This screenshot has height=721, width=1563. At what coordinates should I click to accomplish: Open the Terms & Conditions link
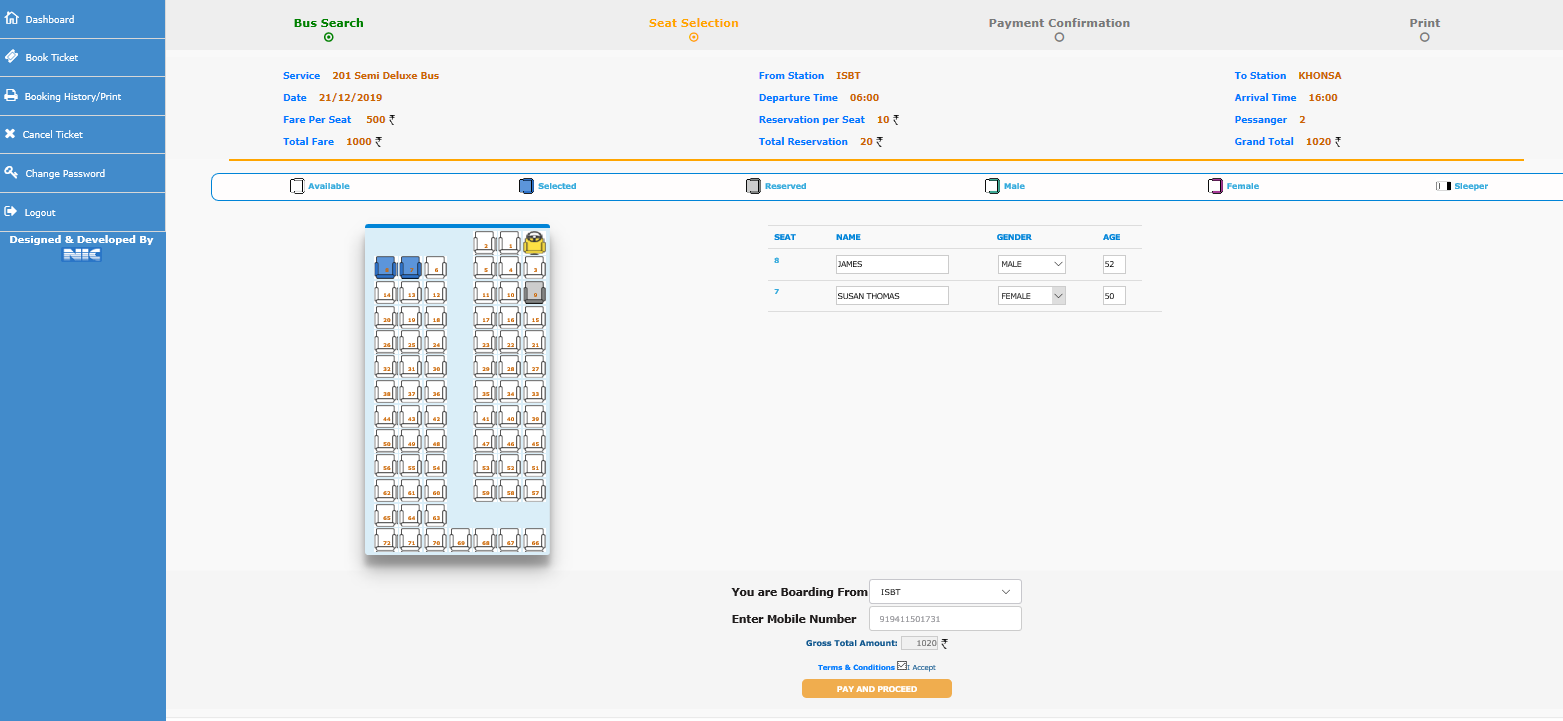(855, 667)
